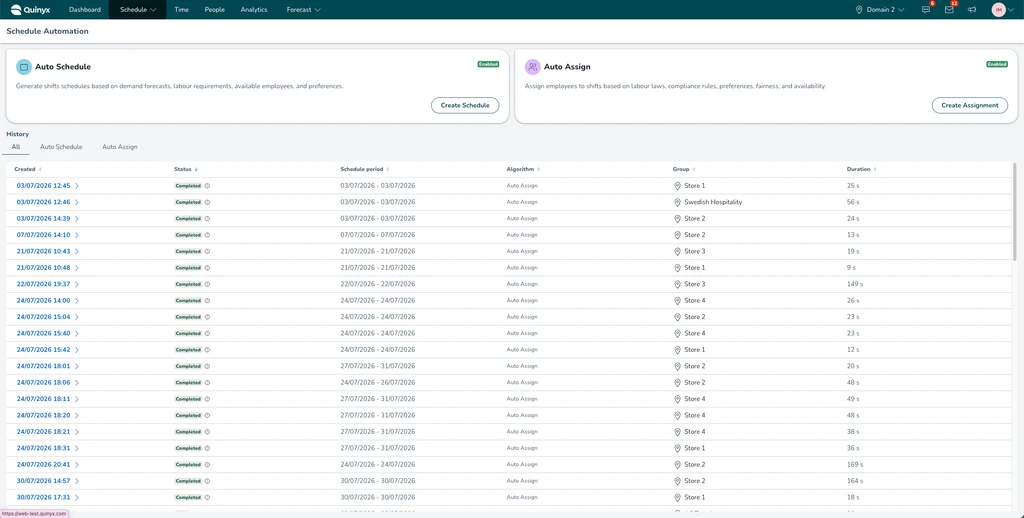Expand chevron next to 24/07/2026 18:11
The image size is (1024, 518).
point(76,399)
